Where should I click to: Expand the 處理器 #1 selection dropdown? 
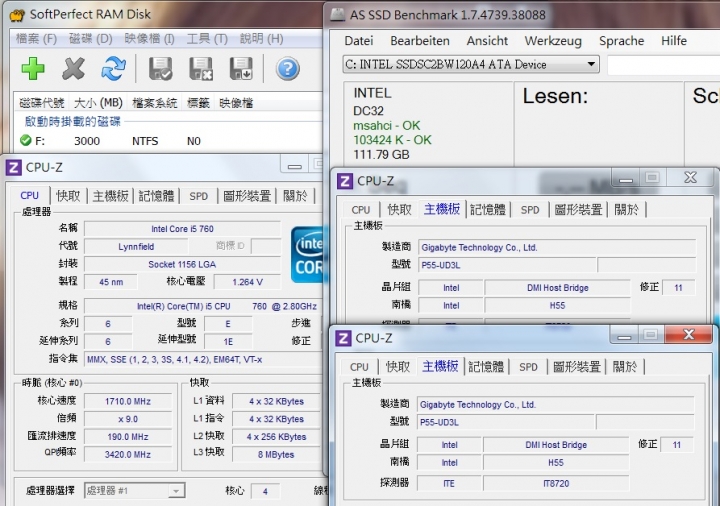tap(176, 491)
